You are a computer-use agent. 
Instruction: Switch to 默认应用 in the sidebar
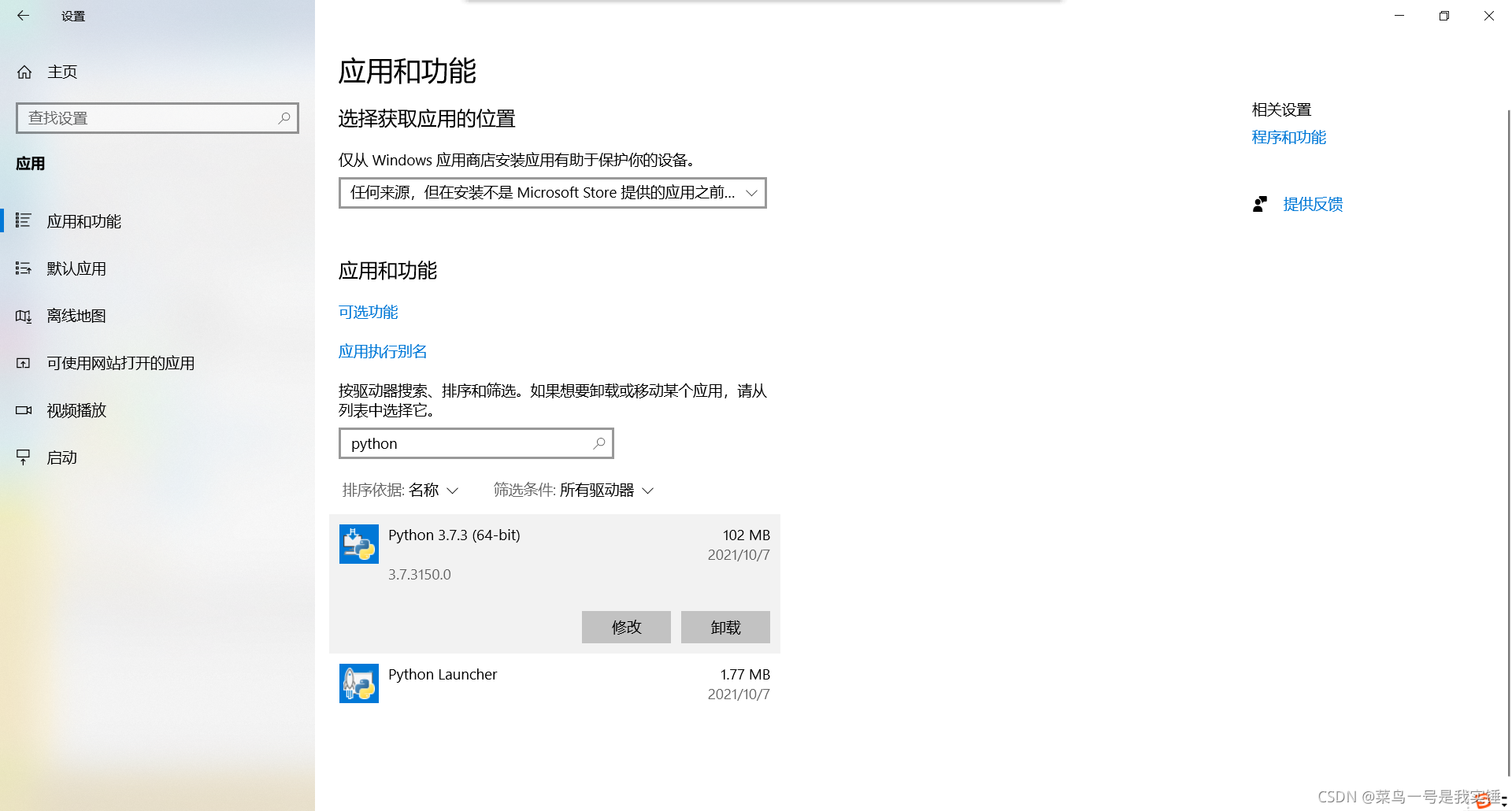[76, 268]
